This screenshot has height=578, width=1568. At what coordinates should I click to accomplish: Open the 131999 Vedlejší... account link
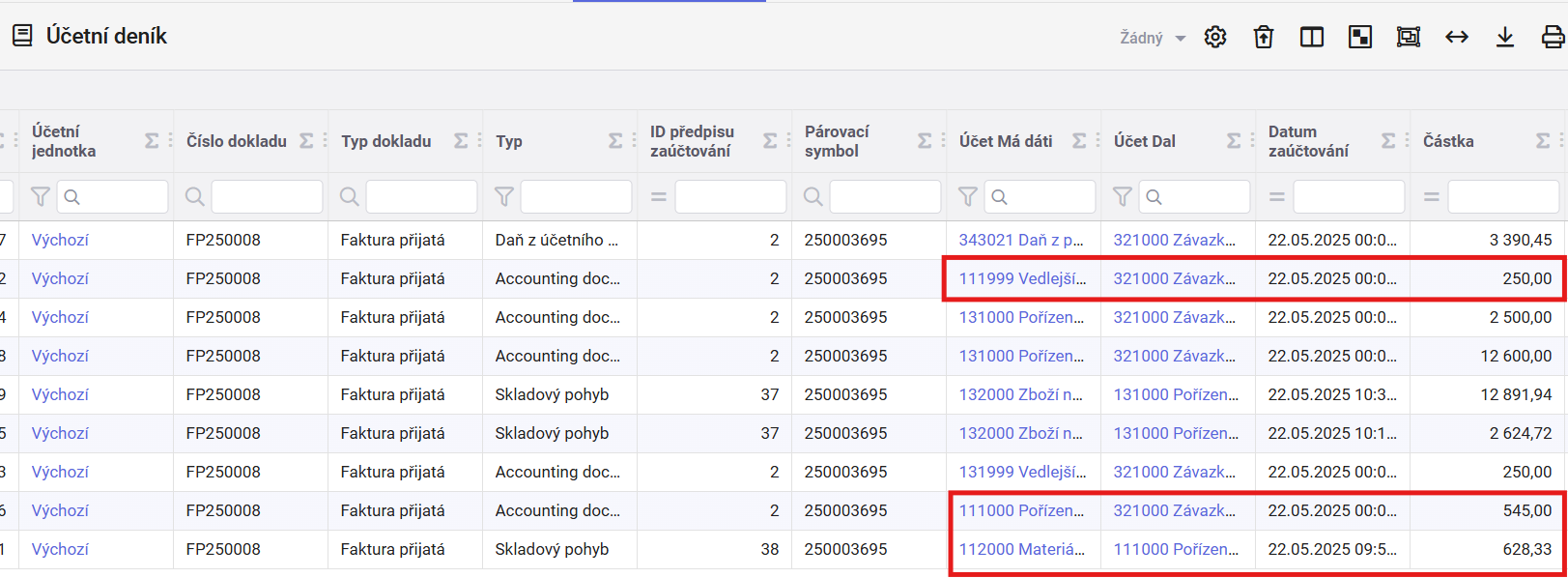pos(1022,472)
